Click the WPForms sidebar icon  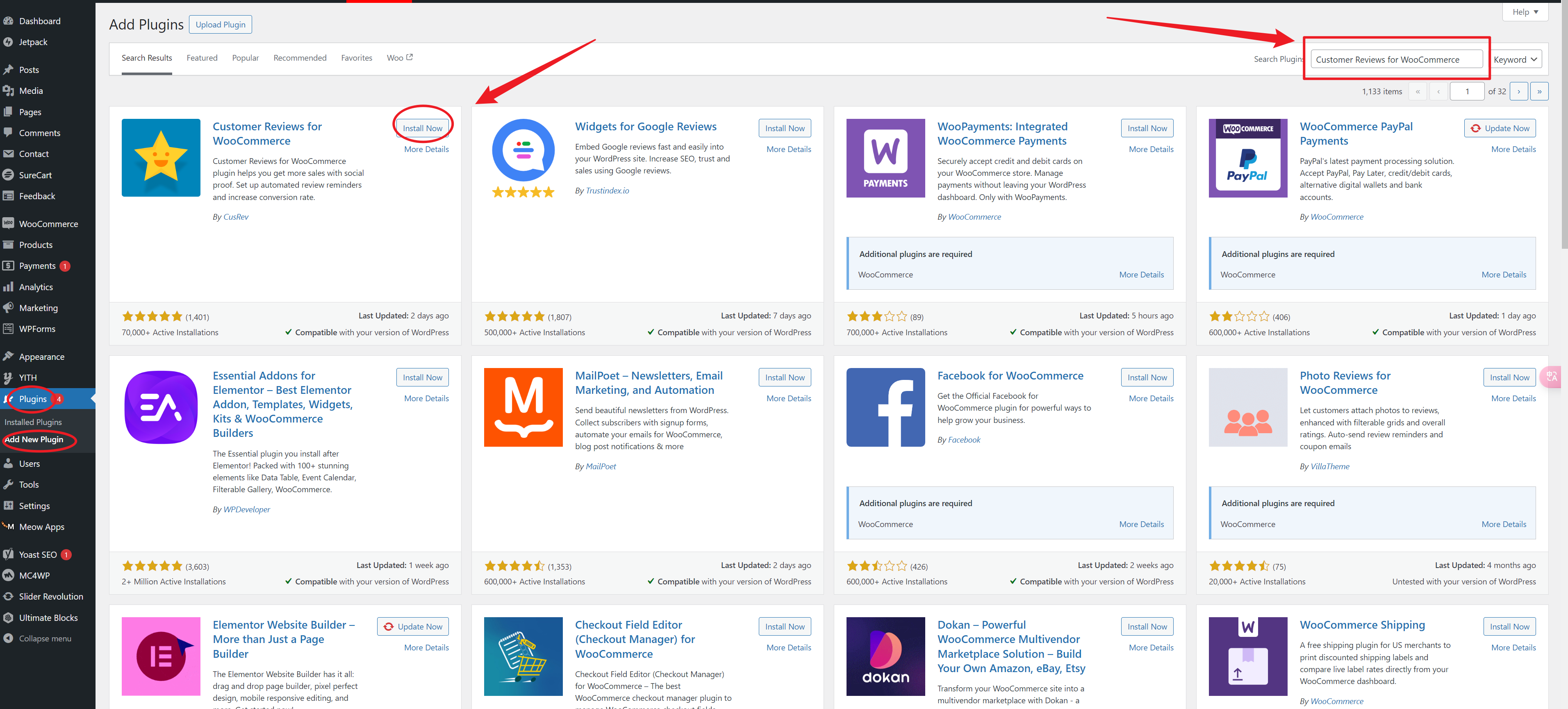click(x=37, y=329)
